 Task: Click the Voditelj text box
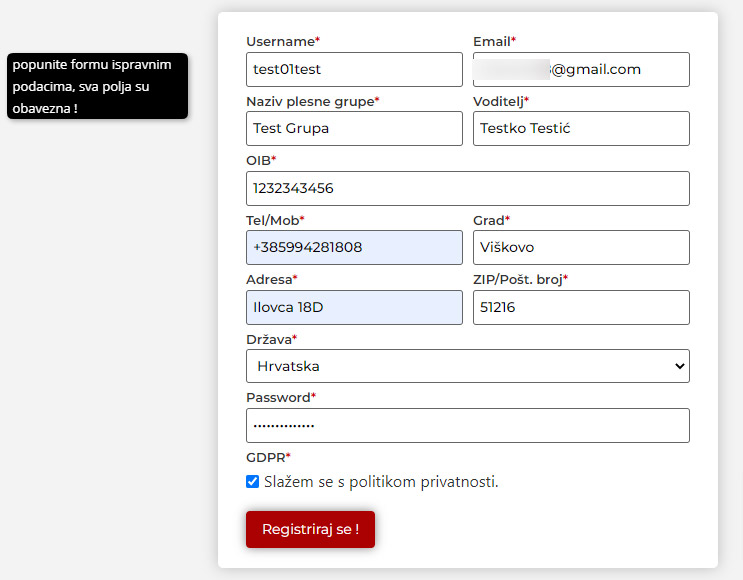581,129
